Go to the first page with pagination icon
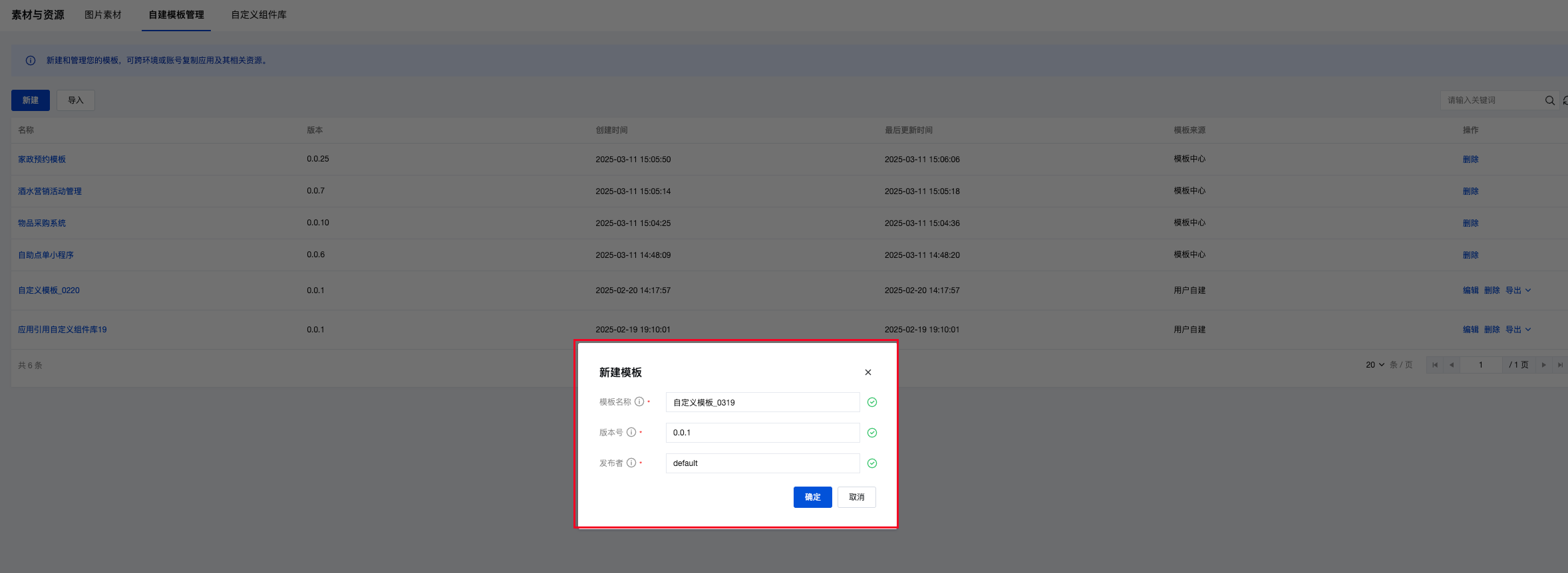Viewport: 1568px width, 573px height. coord(1435,365)
